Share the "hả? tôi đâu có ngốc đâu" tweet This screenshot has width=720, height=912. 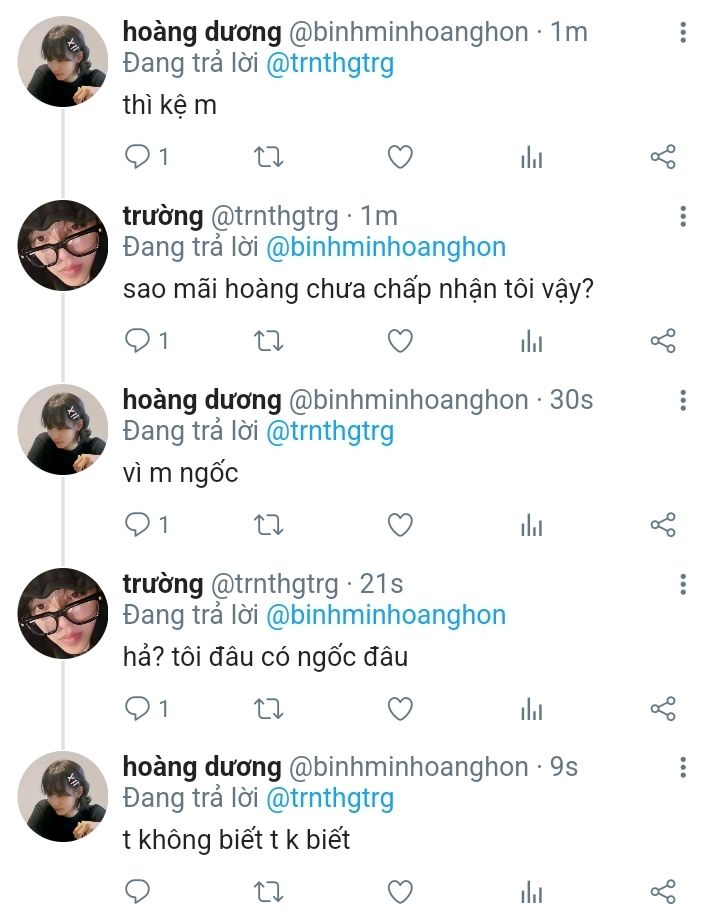(663, 709)
